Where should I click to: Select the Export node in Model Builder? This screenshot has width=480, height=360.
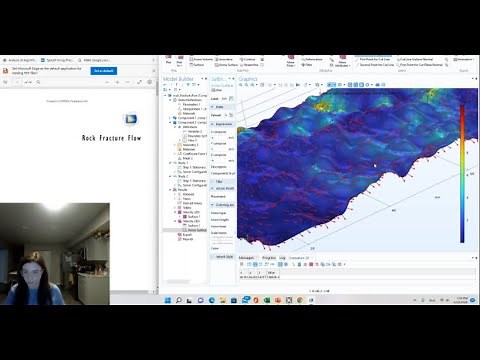[x=185, y=235]
